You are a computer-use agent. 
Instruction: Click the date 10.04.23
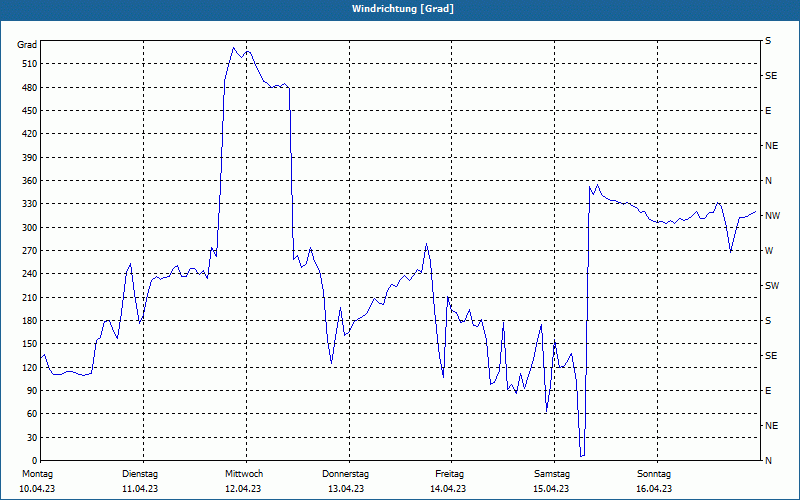tap(37, 489)
